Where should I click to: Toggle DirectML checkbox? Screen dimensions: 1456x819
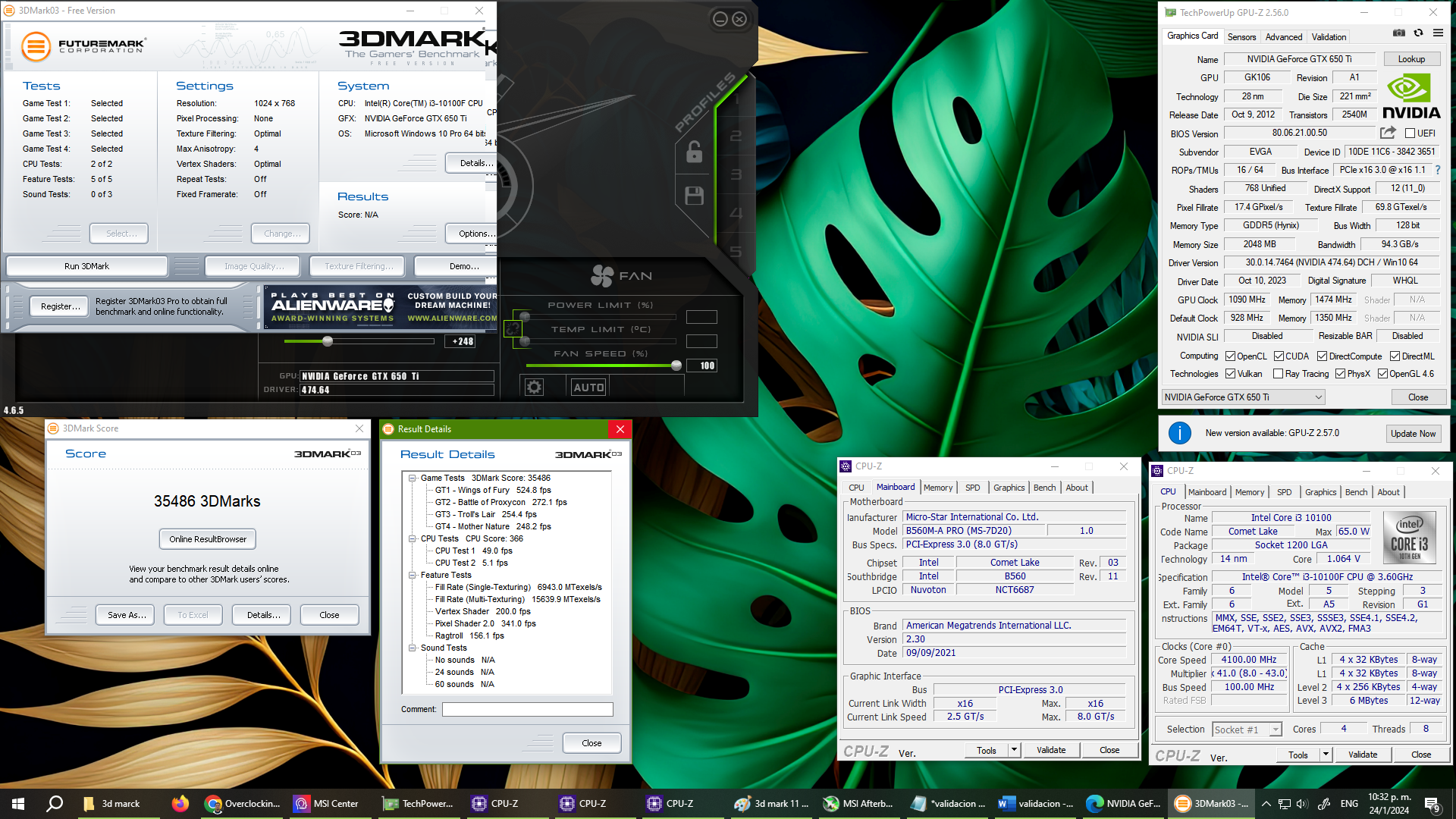click(1395, 356)
